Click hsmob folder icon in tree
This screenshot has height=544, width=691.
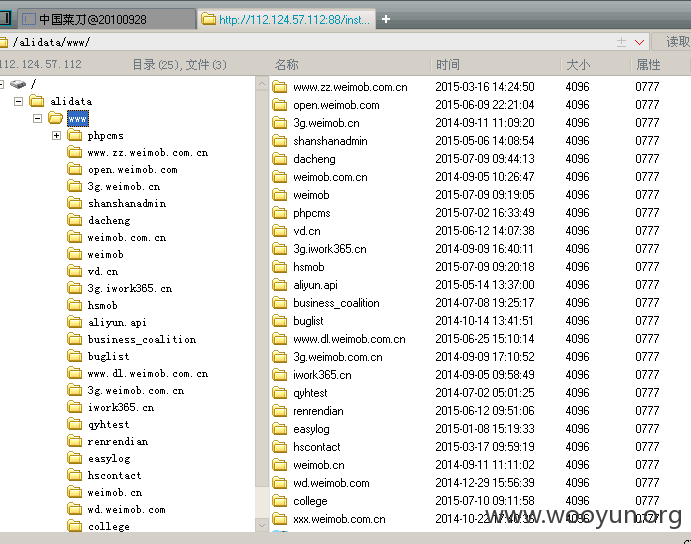coord(74,305)
